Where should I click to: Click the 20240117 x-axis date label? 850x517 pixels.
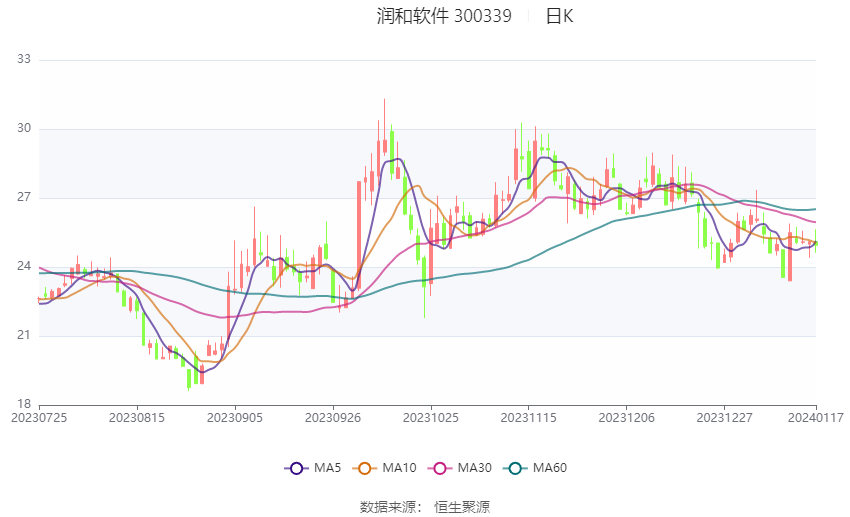[816, 418]
